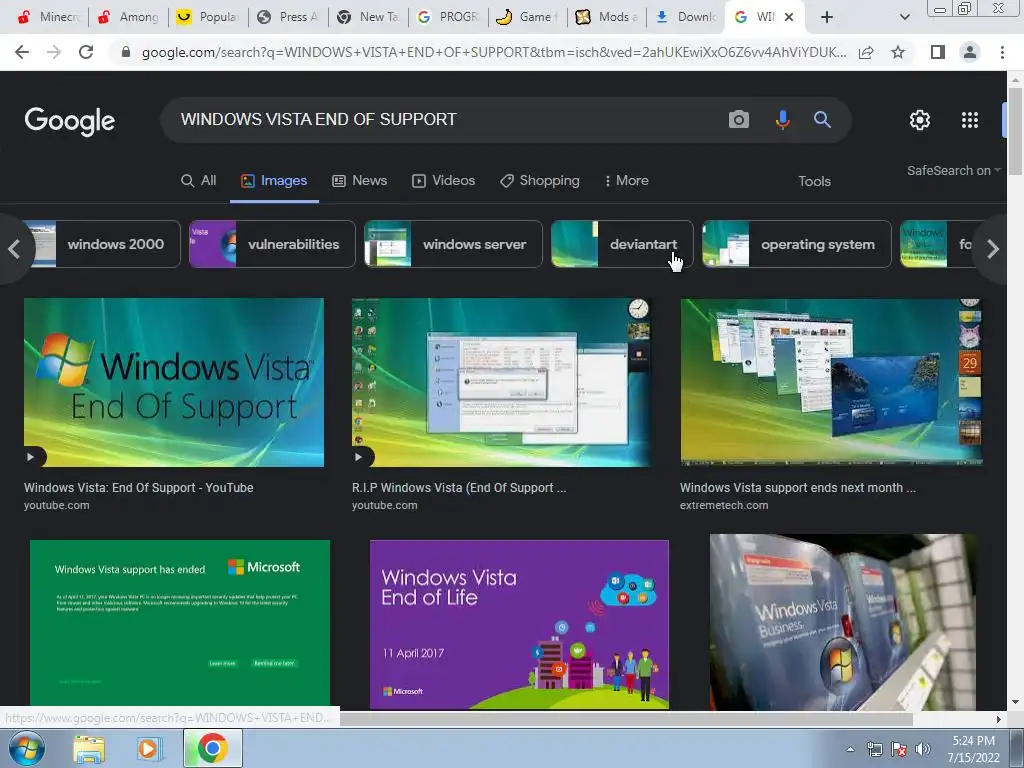Bookmark page with the star icon
The height and width of the screenshot is (768, 1024).
898,52
